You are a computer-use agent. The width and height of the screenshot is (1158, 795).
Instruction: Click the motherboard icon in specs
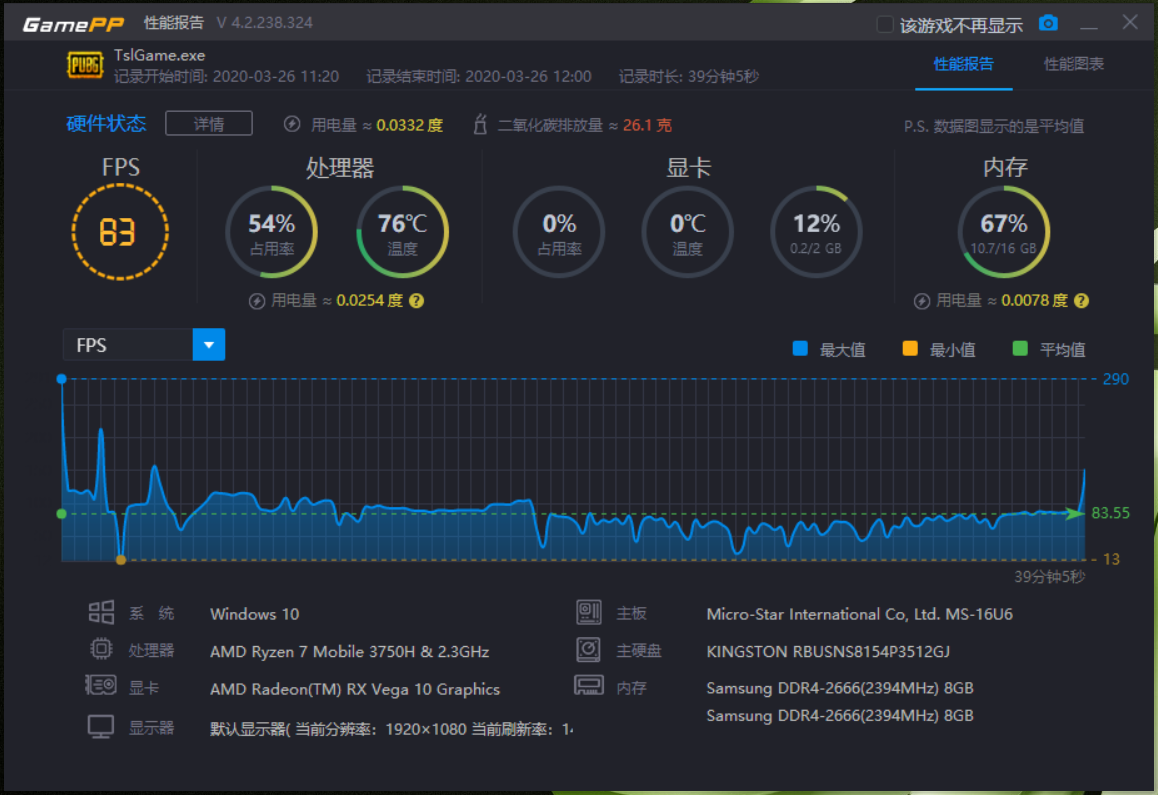(588, 613)
